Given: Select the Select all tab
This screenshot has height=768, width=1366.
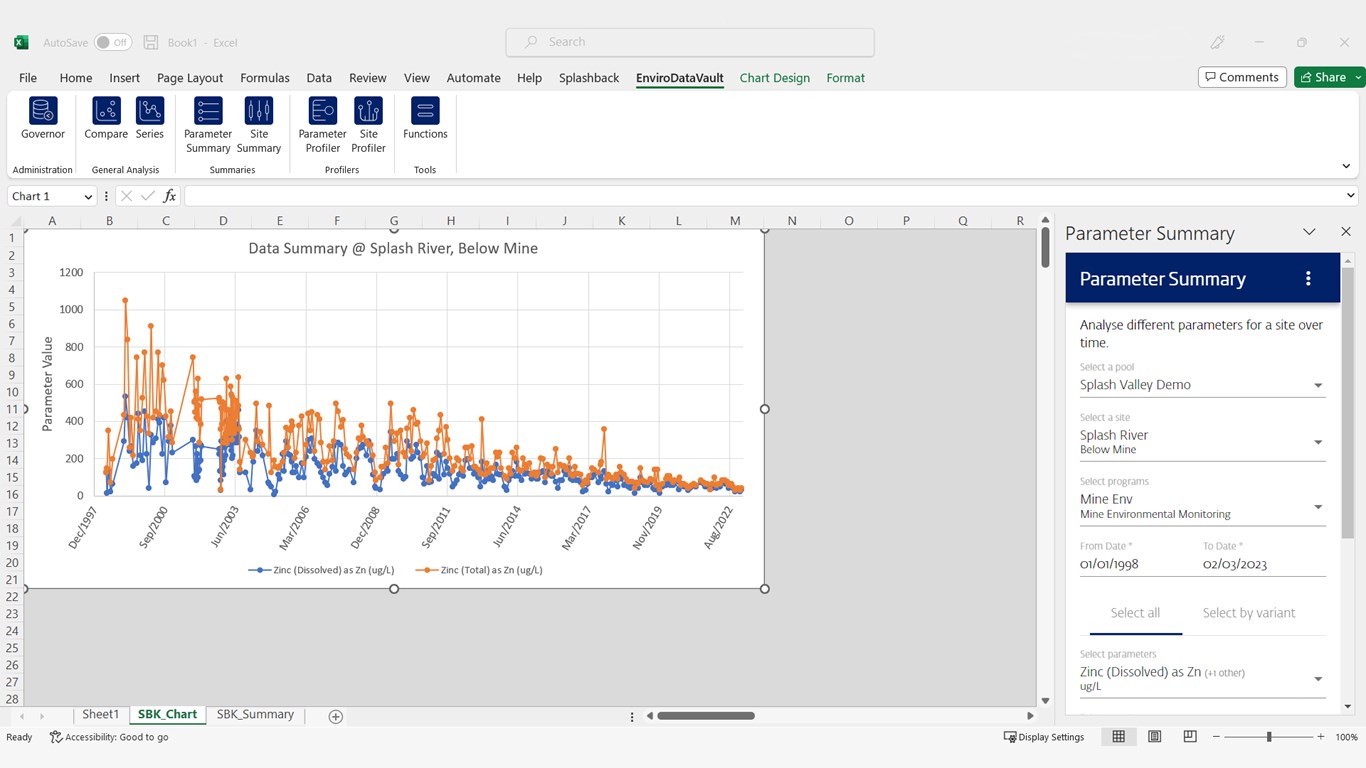Looking at the screenshot, I should (1135, 613).
